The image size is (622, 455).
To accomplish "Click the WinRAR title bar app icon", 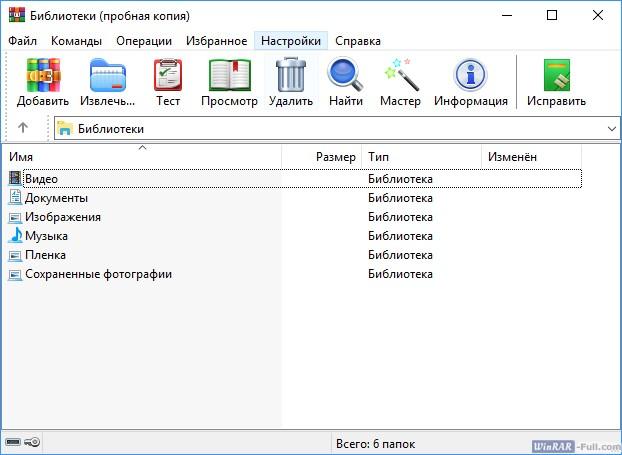I will click(17, 15).
